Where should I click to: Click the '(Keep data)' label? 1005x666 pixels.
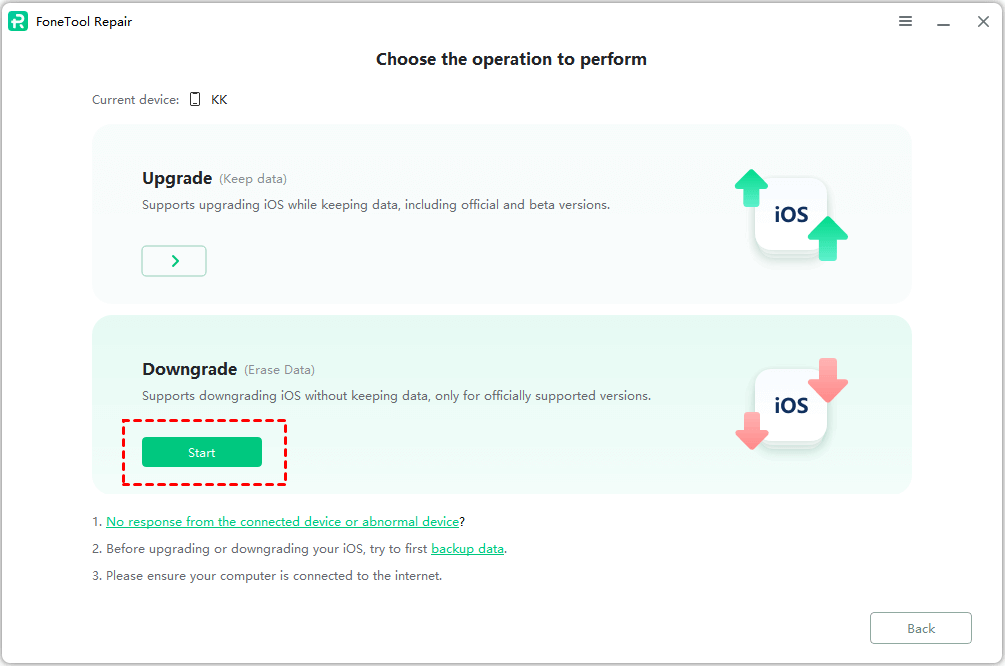coord(253,179)
